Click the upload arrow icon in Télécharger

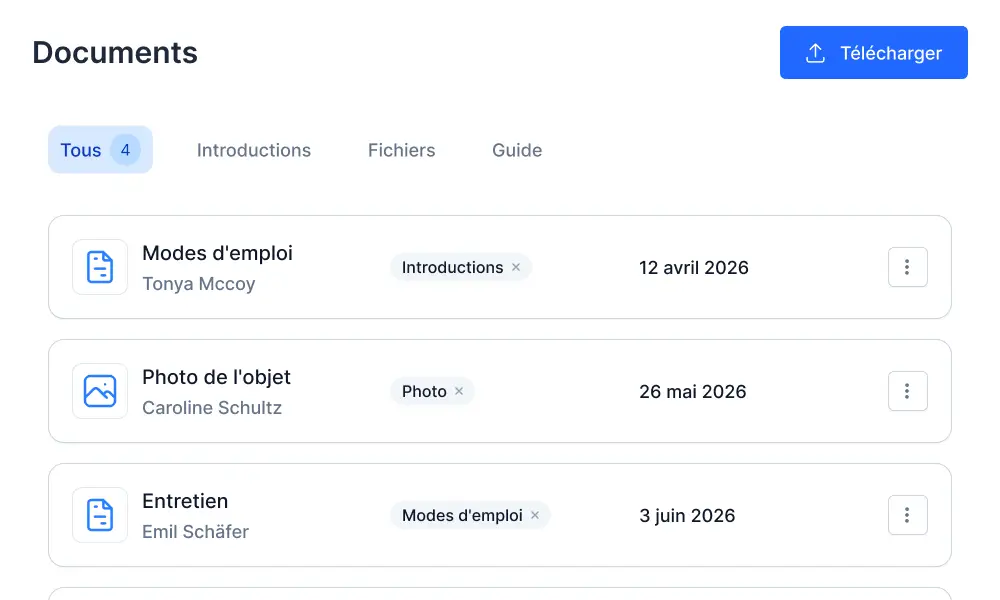[815, 53]
